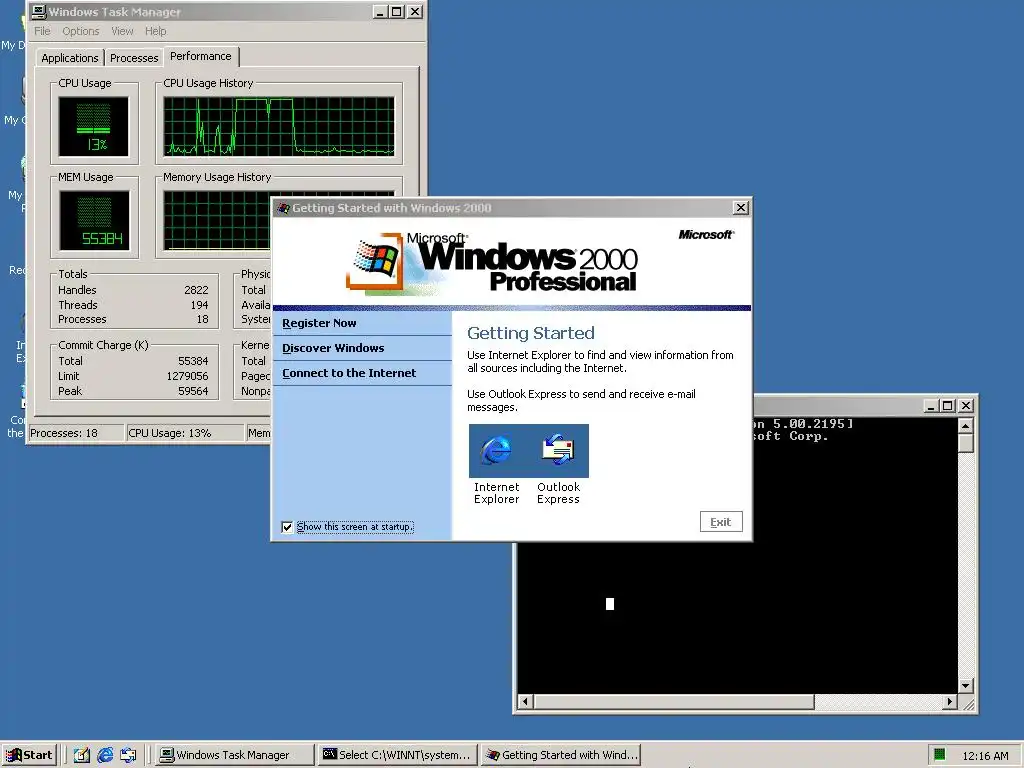Screen dimensions: 1024x768
Task: Click Task Manager title bar icon
Action: point(39,12)
